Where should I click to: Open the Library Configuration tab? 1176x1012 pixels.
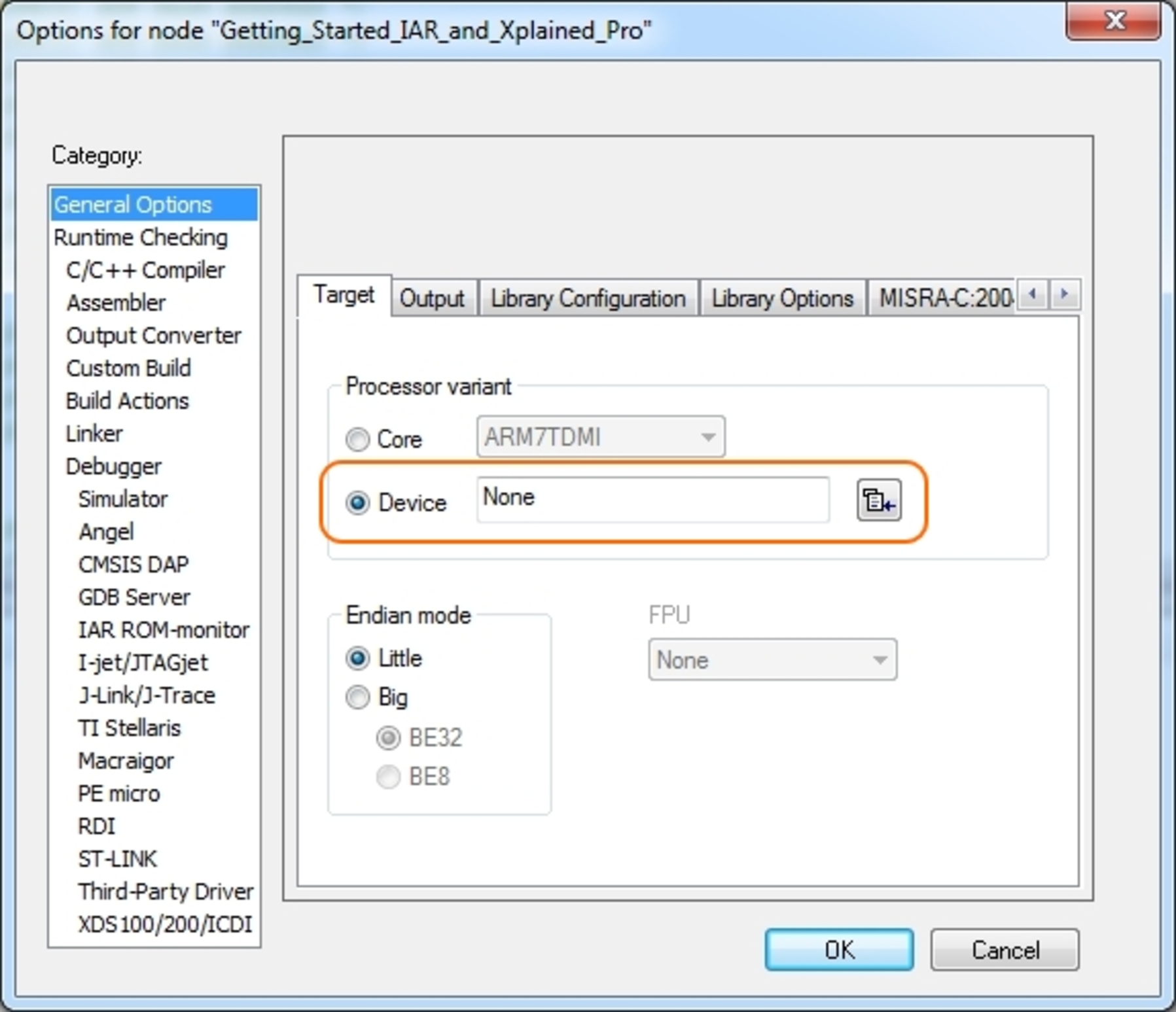588,298
